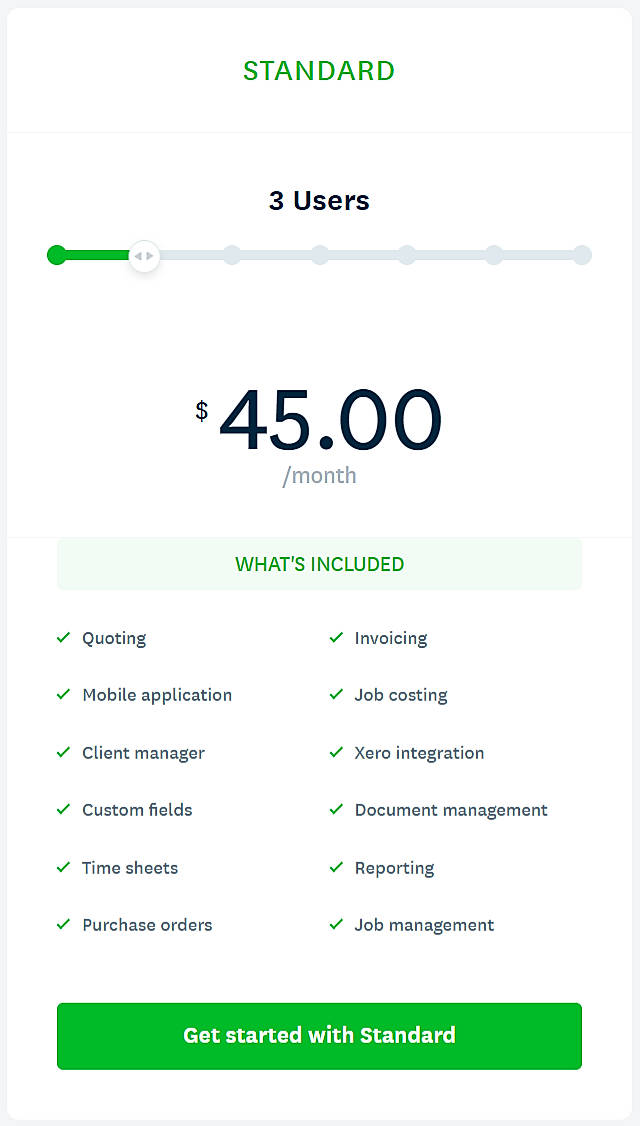Select the checkmark beside Mobile application
The height and width of the screenshot is (1126, 640).
tap(63, 695)
